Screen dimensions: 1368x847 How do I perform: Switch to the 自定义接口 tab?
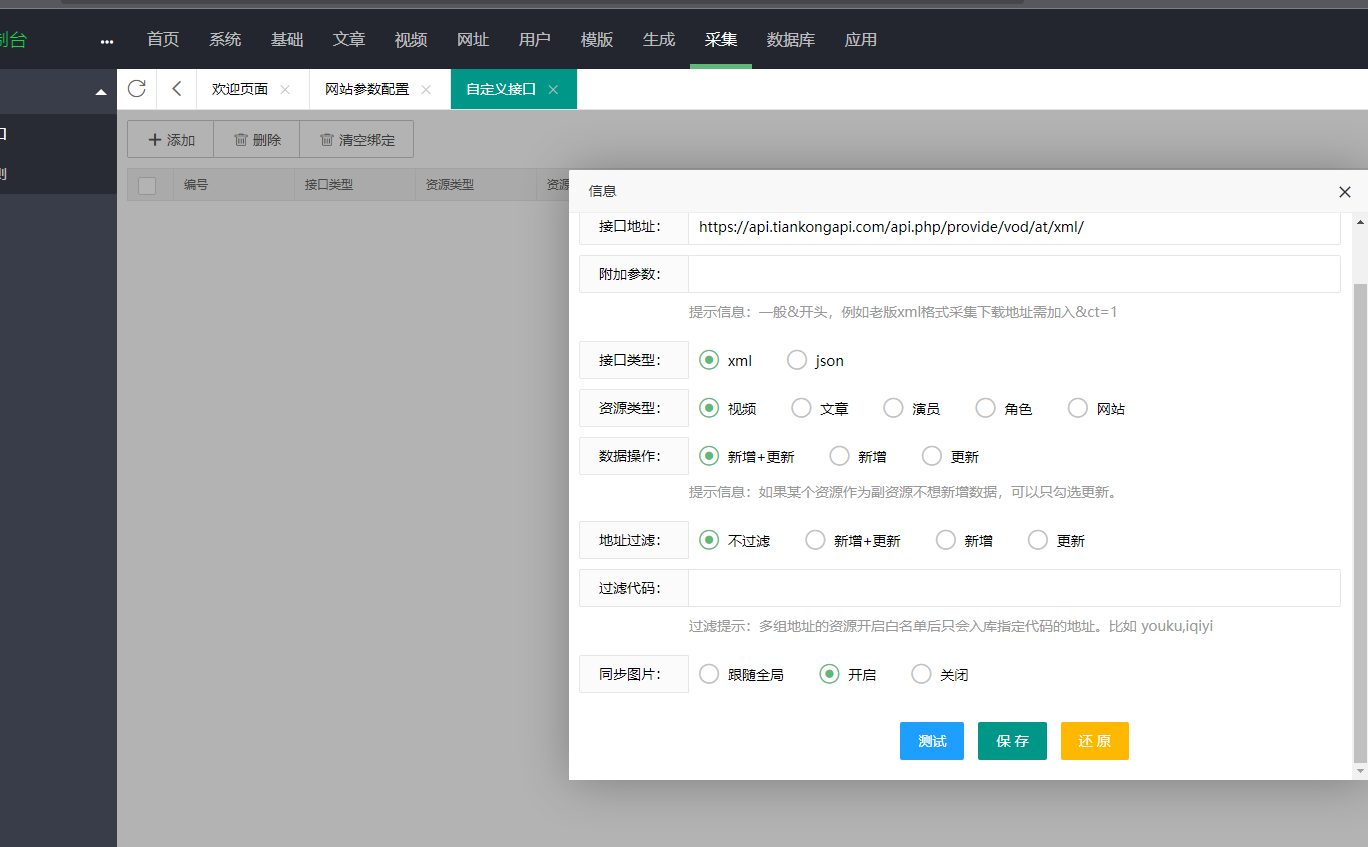[501, 89]
